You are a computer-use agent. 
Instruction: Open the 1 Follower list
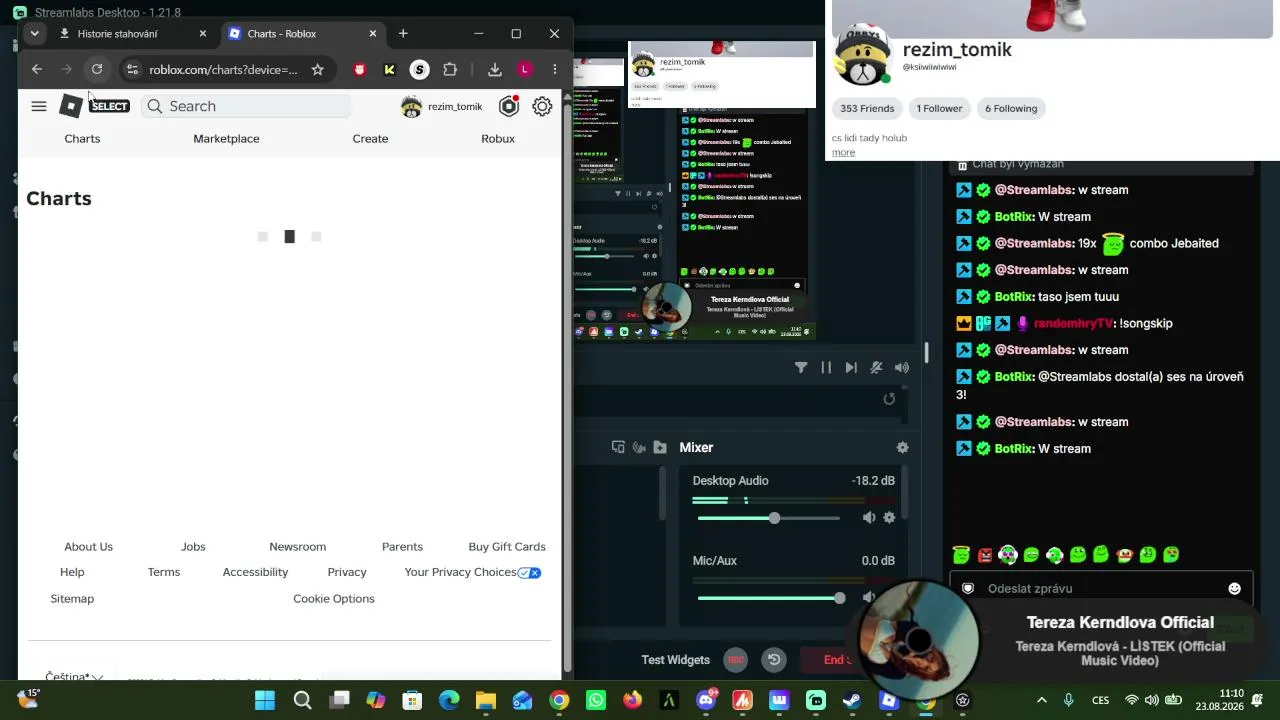pos(939,108)
